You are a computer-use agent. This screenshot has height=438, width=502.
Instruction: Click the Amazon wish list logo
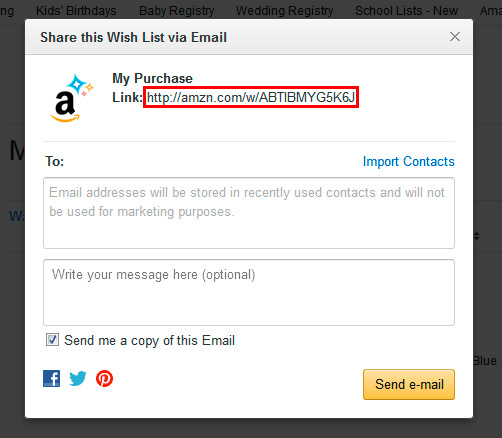click(71, 98)
